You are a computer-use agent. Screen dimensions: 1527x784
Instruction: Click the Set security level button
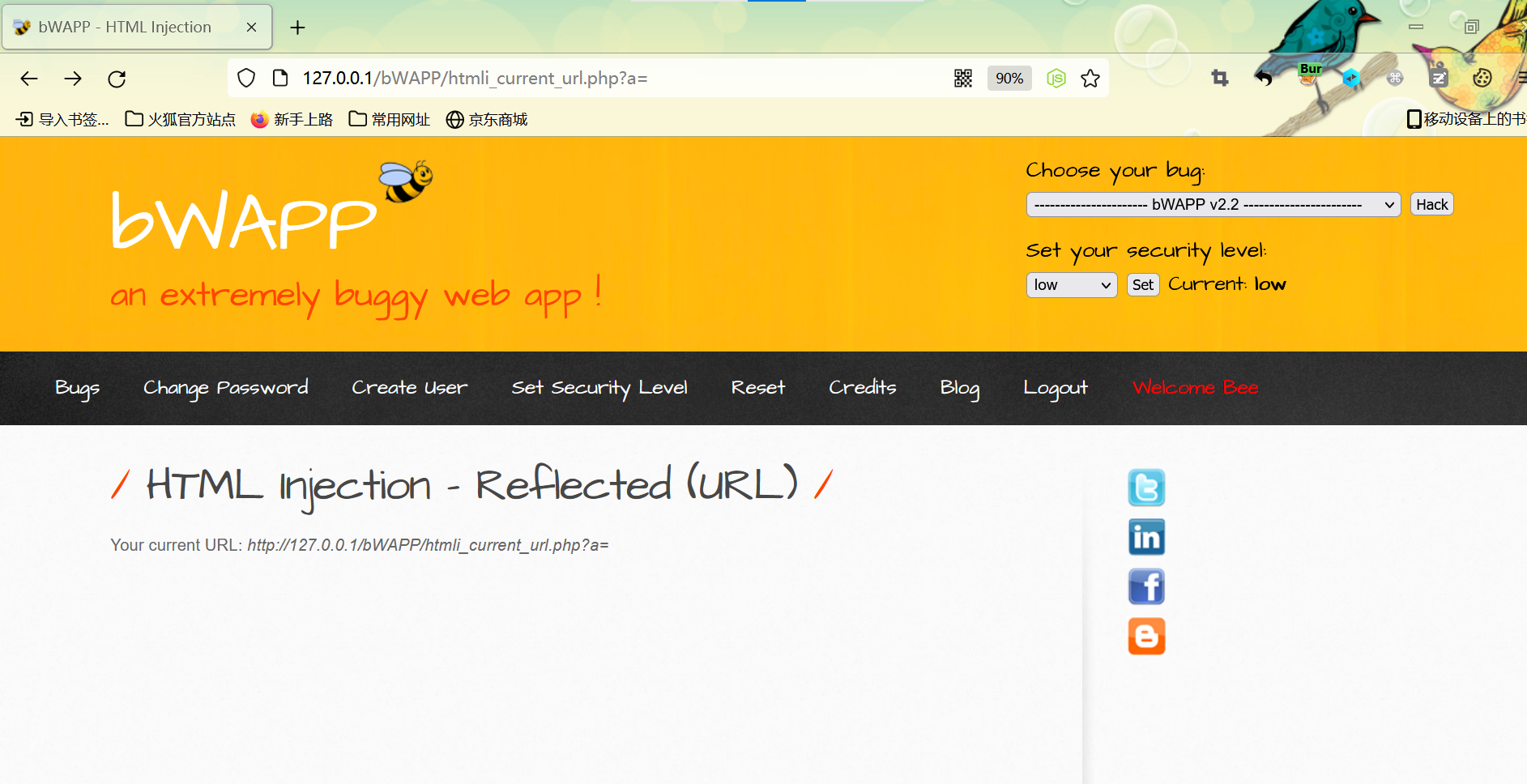point(1143,284)
